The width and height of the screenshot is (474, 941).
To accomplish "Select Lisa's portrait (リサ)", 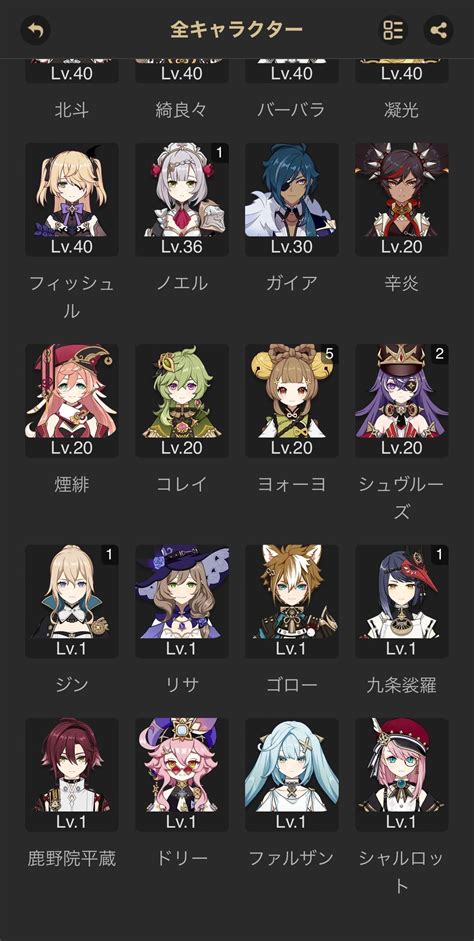I will click(x=182, y=601).
